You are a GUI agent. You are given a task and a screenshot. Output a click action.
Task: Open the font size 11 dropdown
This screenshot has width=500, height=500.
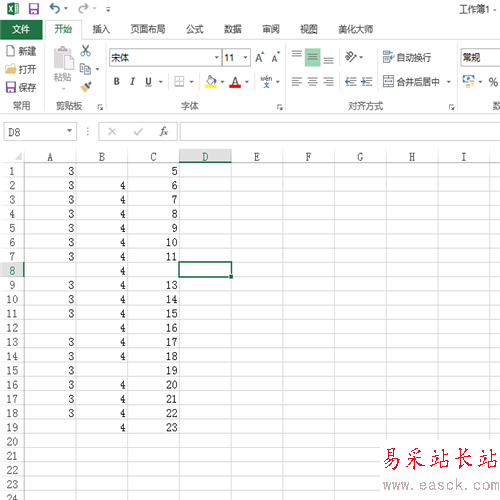[x=245, y=58]
